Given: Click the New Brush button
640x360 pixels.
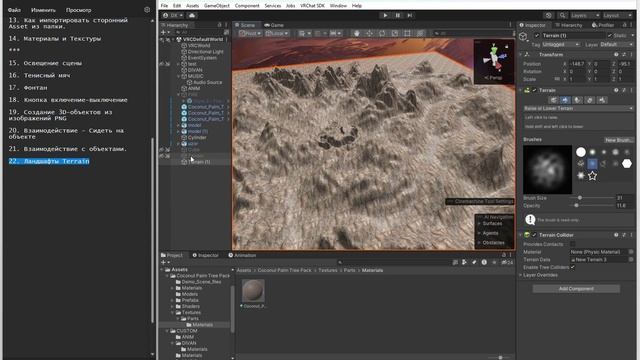Looking at the screenshot, I should [619, 140].
